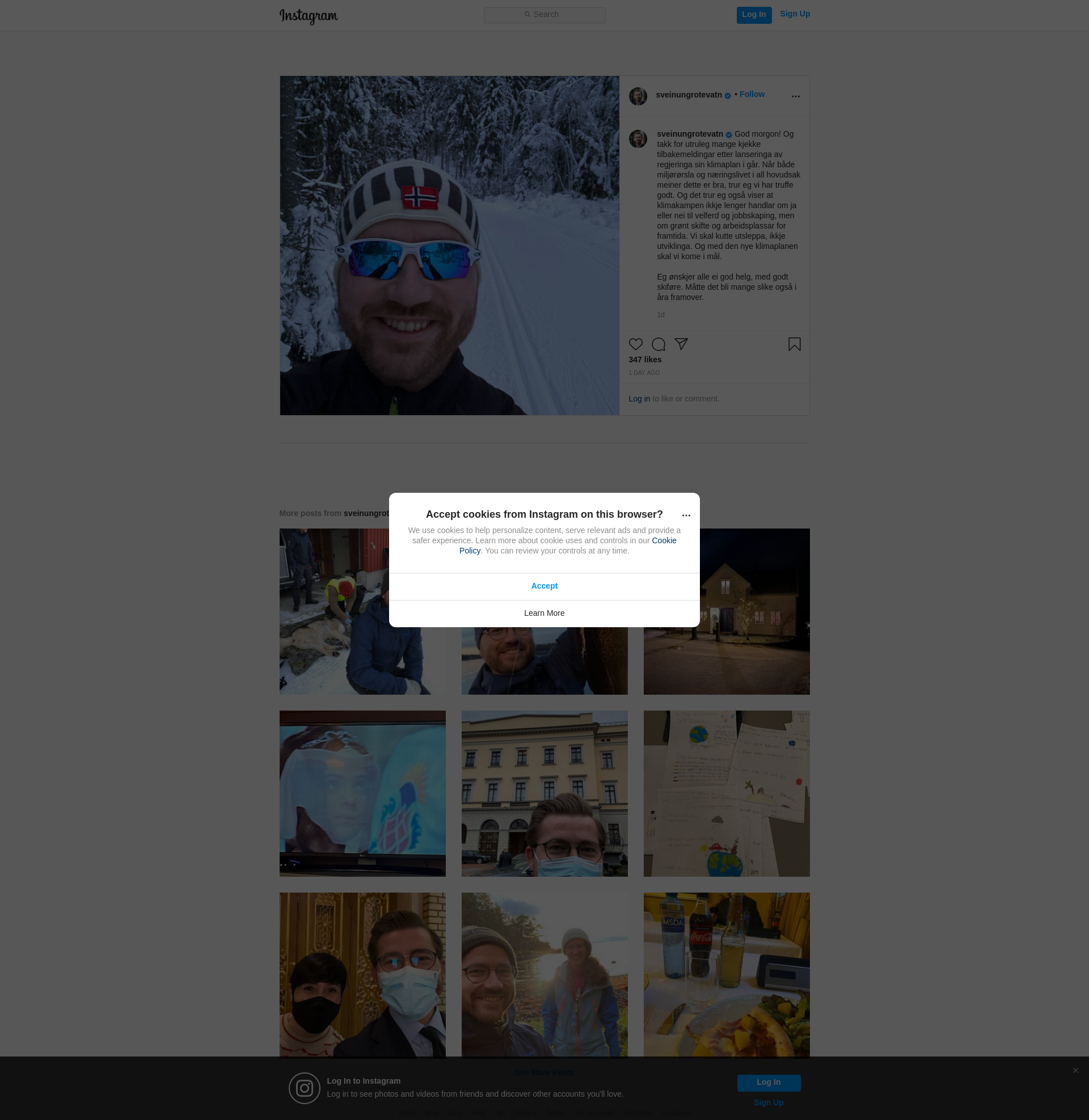
Task: Like the post with heart icon
Action: point(635,344)
